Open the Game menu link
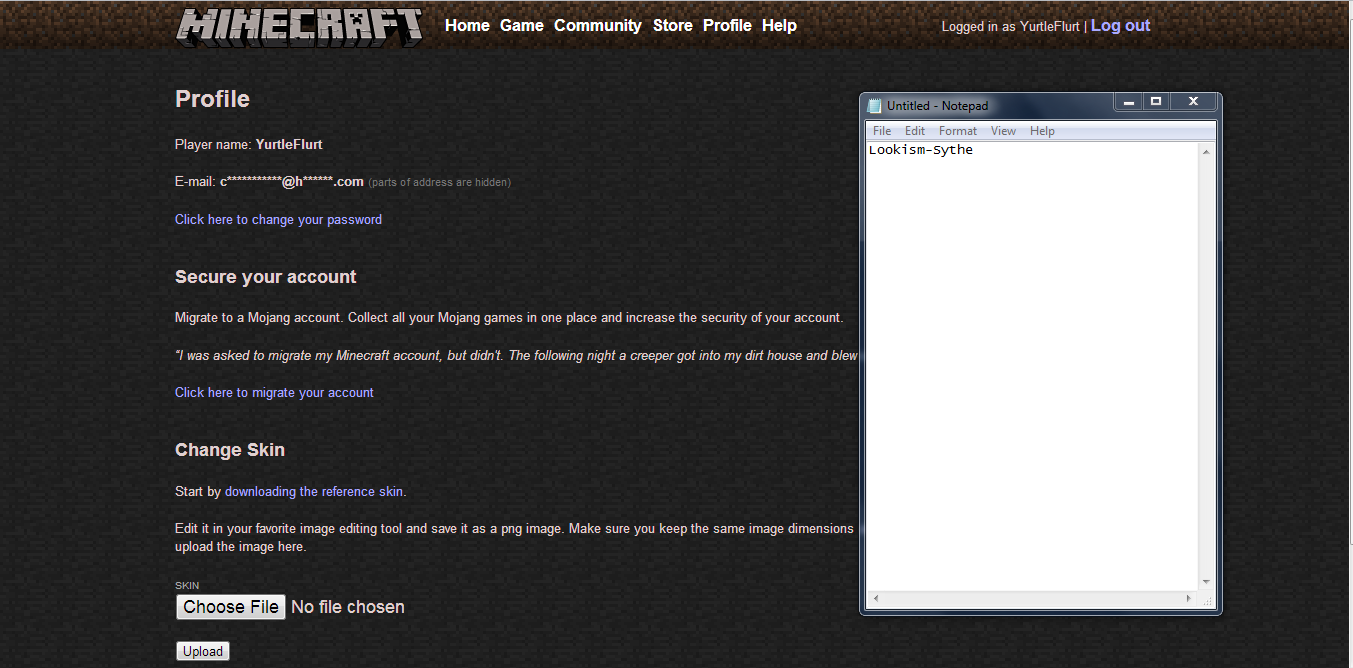 (522, 25)
